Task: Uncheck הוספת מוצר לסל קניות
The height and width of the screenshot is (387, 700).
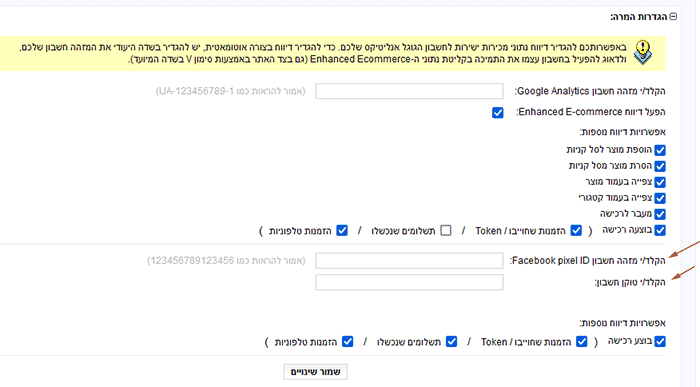Action: click(660, 150)
